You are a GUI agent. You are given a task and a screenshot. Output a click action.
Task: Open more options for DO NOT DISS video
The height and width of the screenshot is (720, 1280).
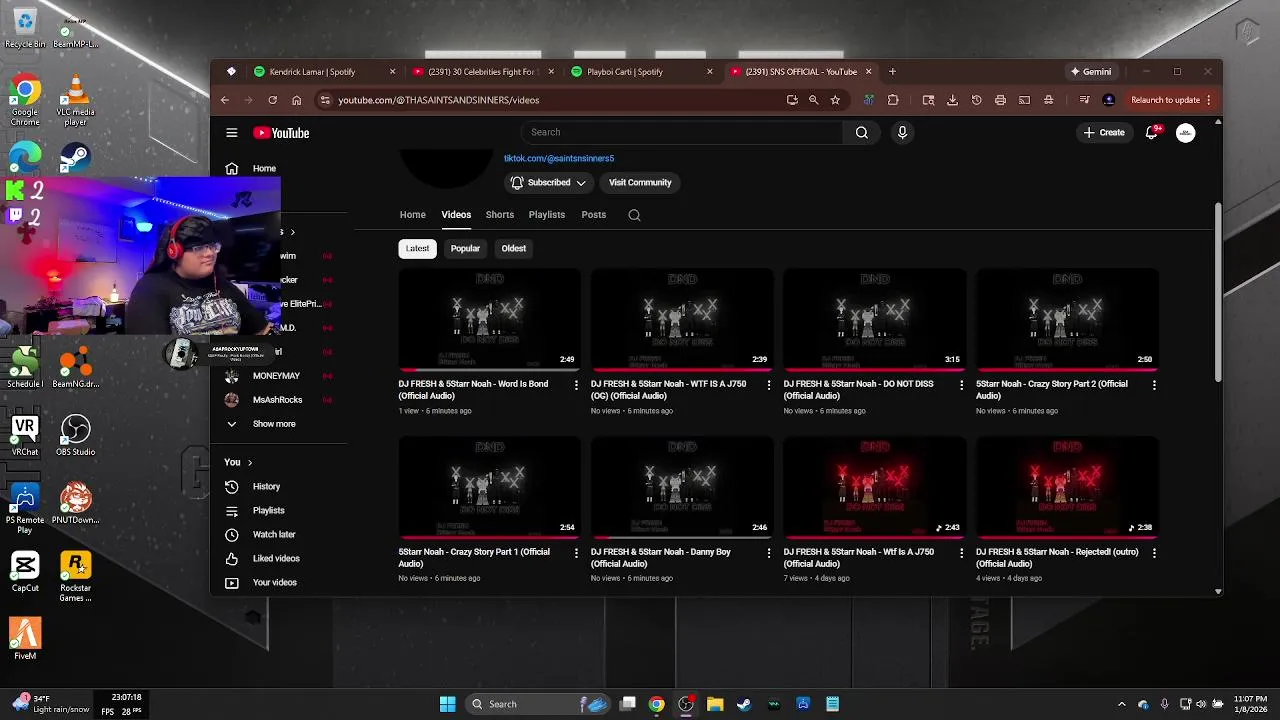pos(961,384)
